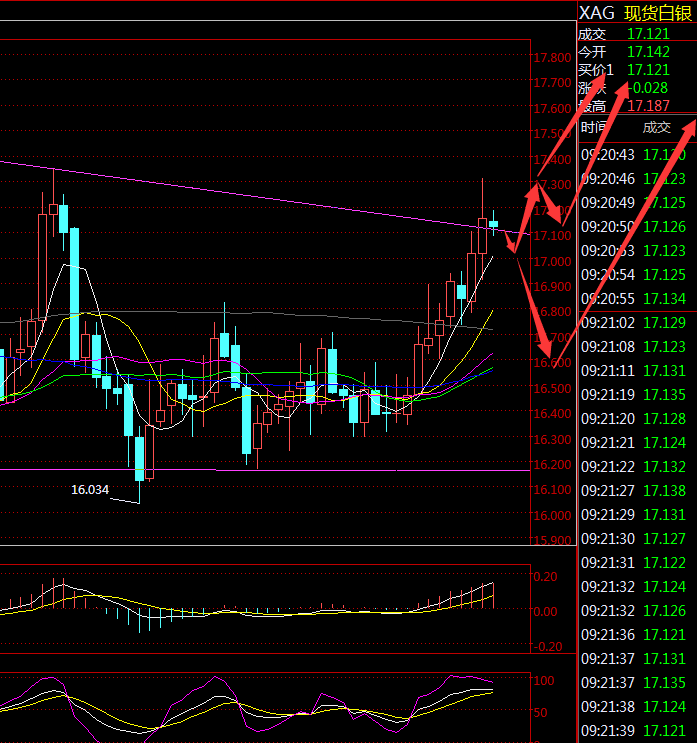Select the 09:21:38 timestamp
This screenshot has height=743, width=697.
608,707
